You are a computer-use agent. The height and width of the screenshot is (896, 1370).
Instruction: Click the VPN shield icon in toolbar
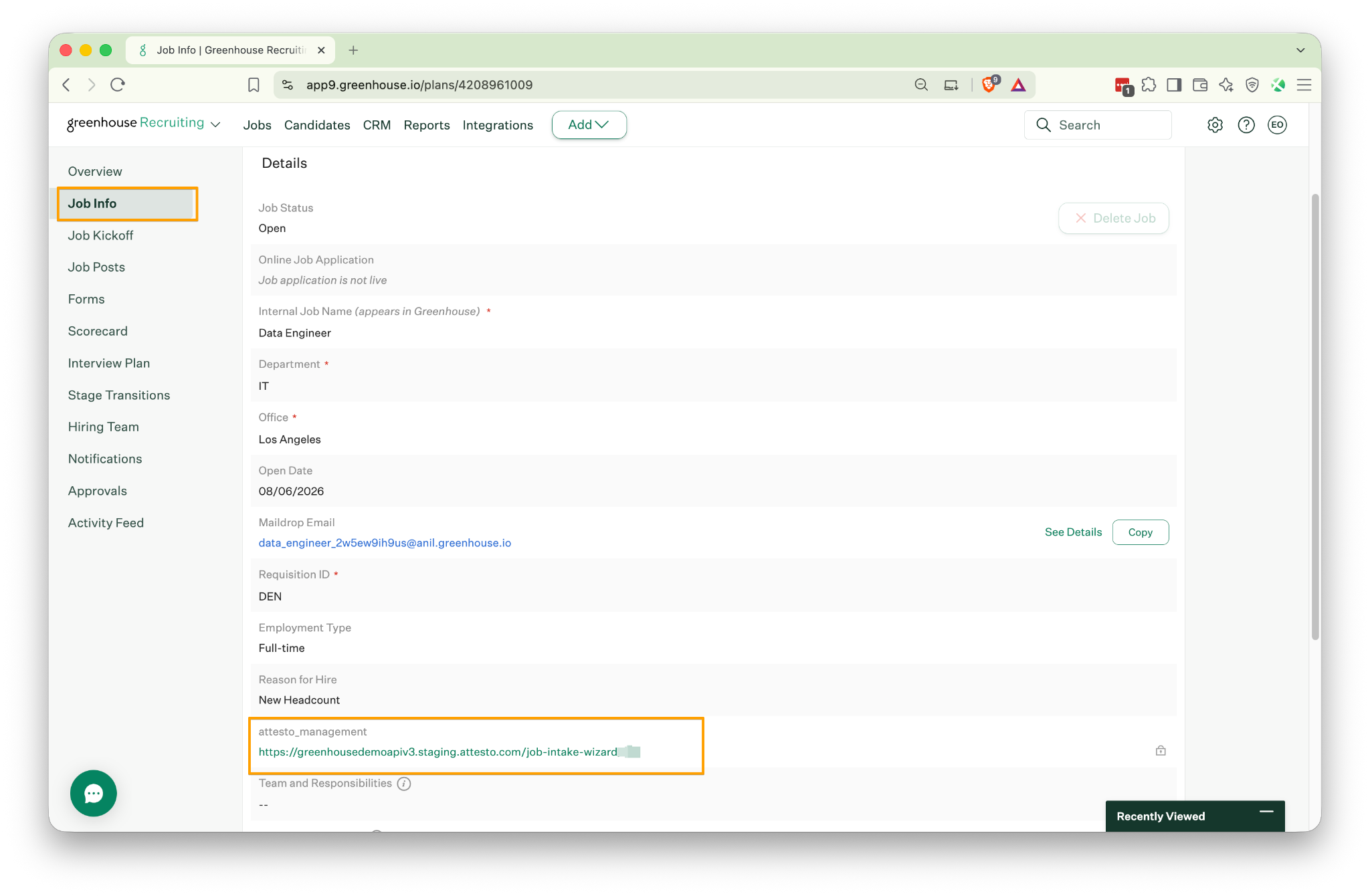(x=1252, y=85)
